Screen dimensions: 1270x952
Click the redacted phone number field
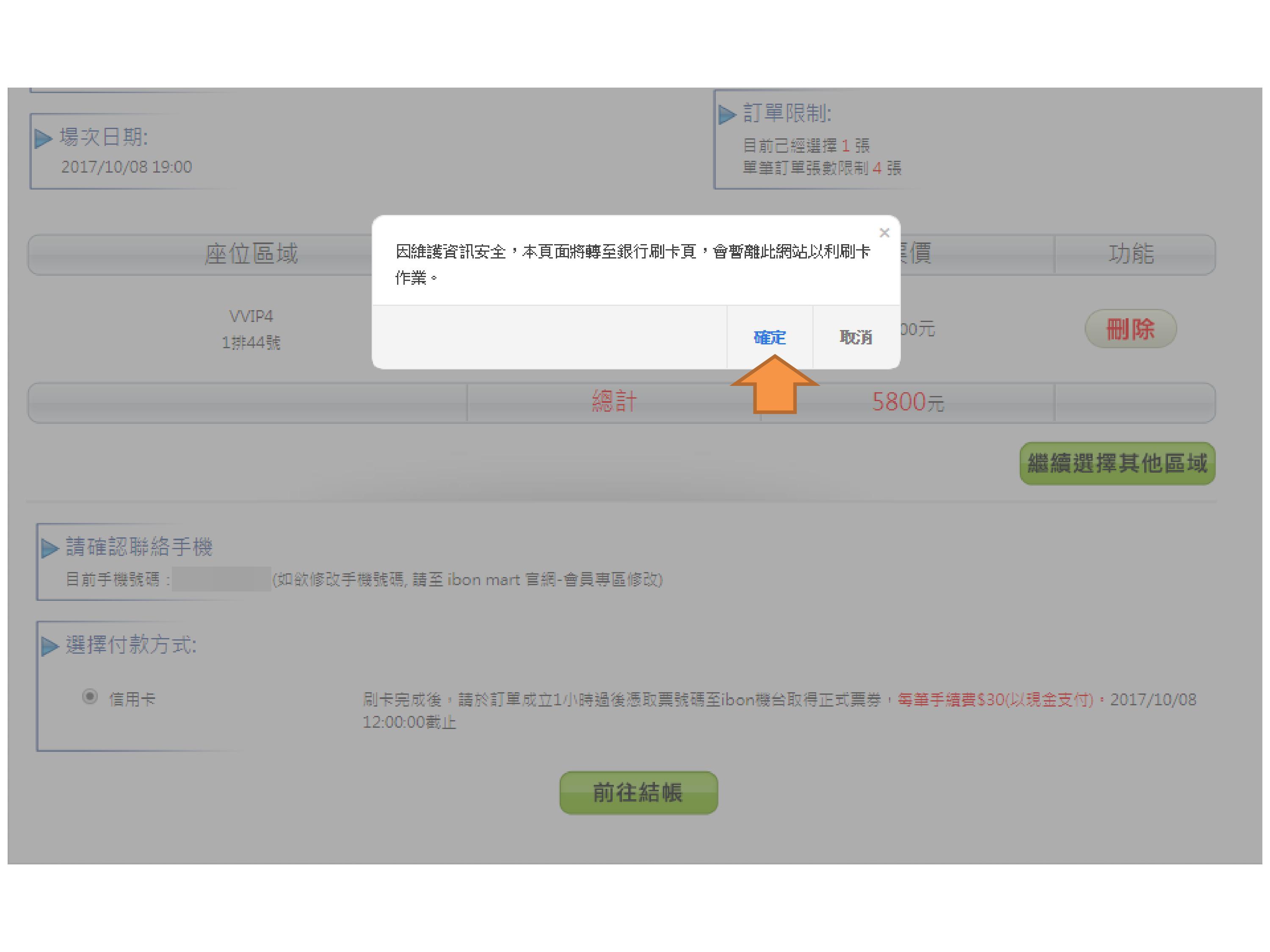point(221,579)
